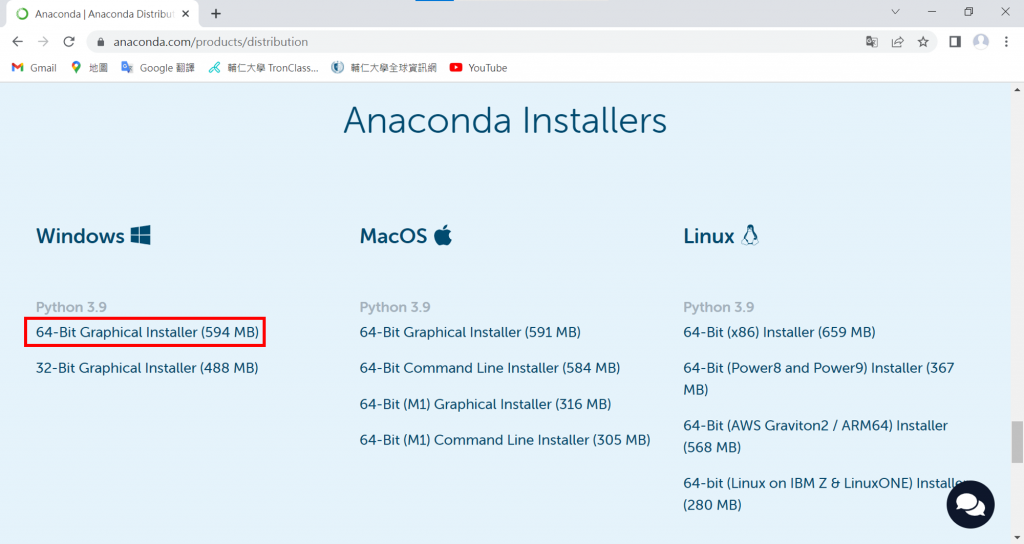Image resolution: width=1024 pixels, height=544 pixels.
Task: Click the Anaconda Installers heading
Action: tap(505, 121)
